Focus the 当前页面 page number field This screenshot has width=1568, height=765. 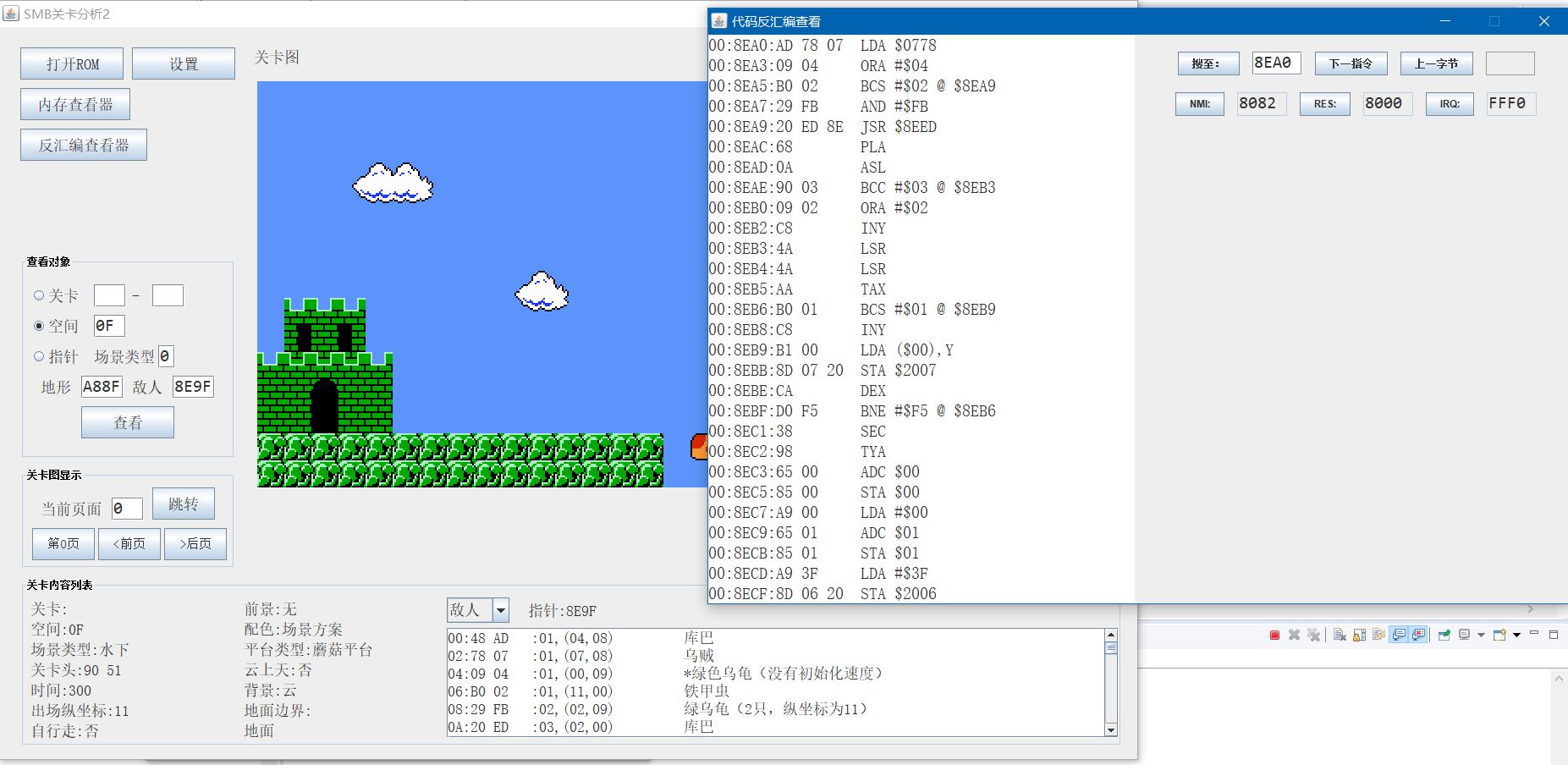pos(127,508)
